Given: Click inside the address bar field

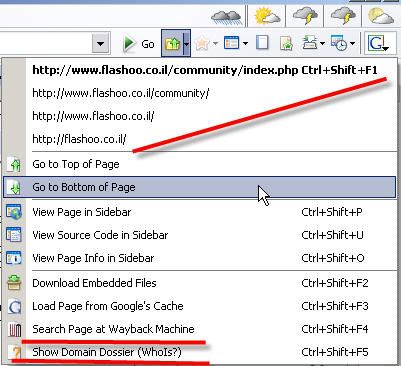Looking at the screenshot, I should click(x=46, y=43).
